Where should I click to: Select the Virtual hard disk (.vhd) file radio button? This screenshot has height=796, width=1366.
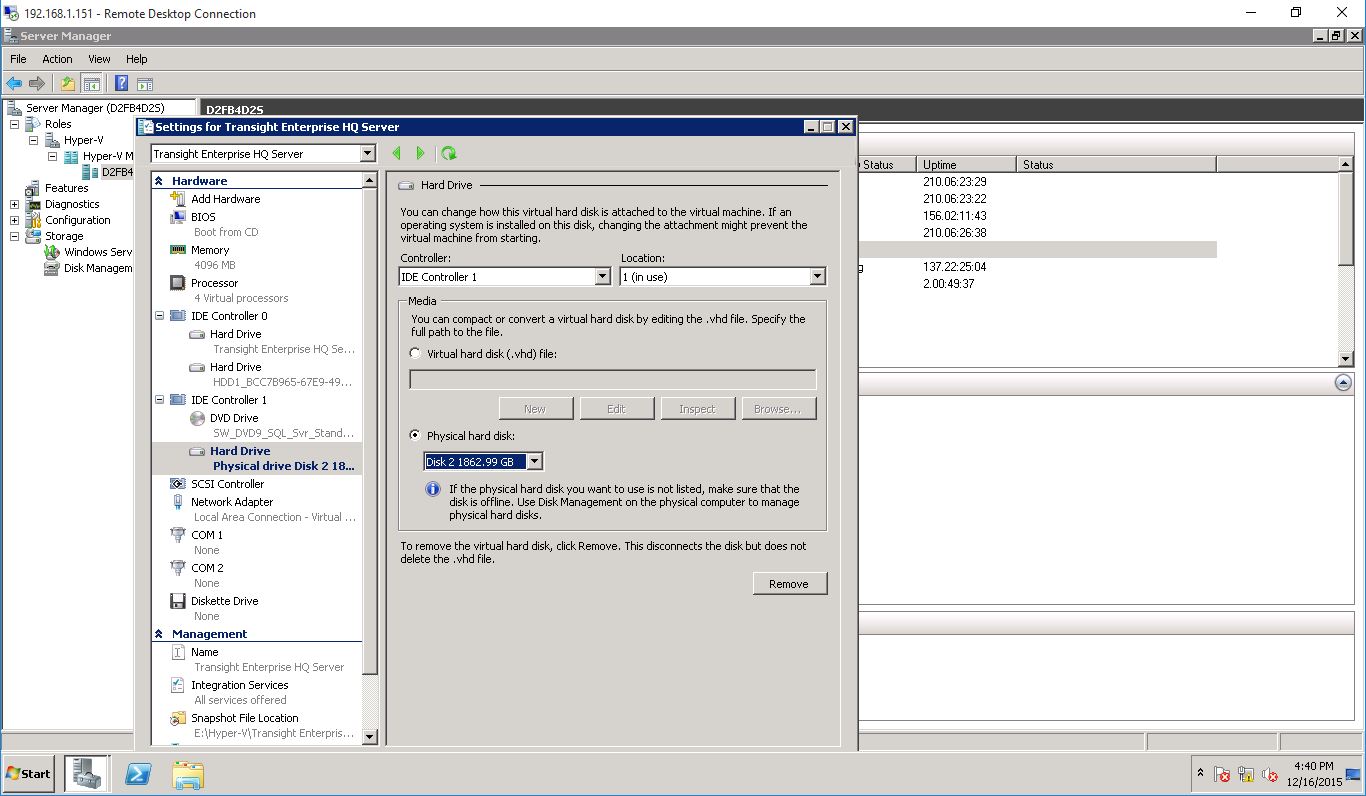click(416, 353)
